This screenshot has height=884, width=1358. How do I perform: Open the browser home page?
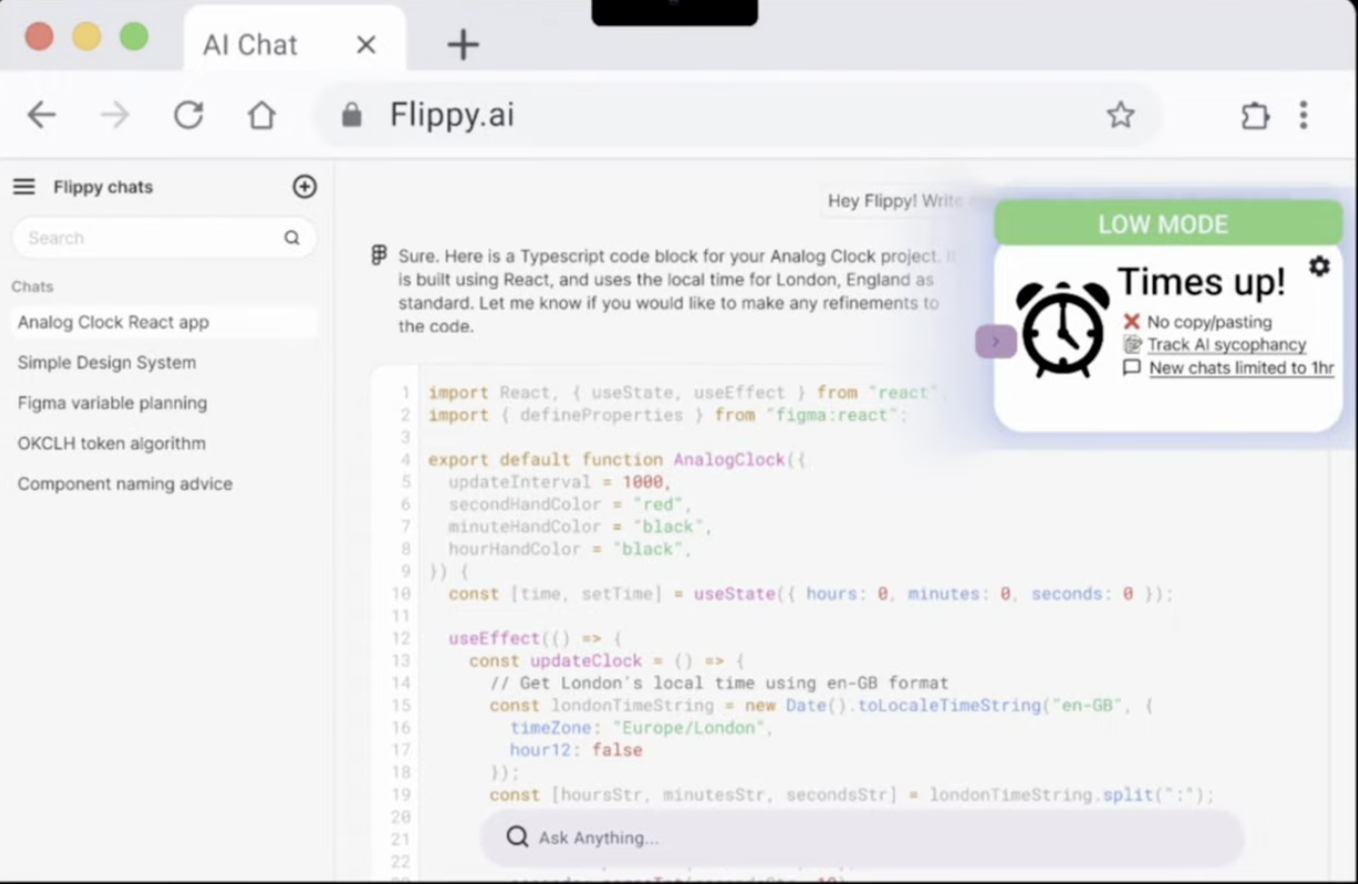(x=262, y=115)
